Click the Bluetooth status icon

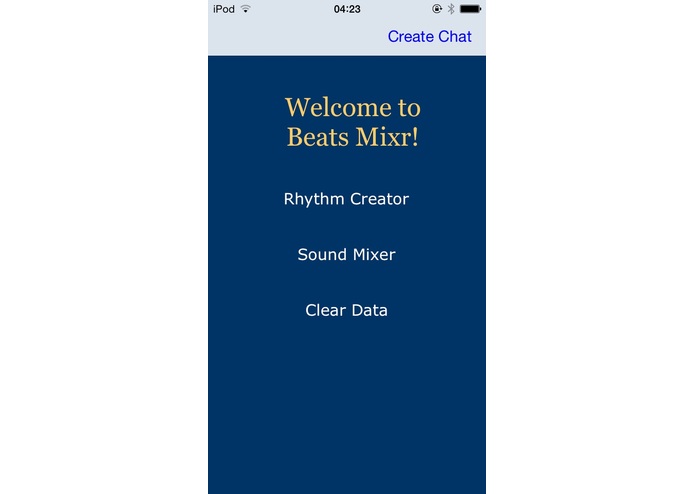(x=451, y=9)
